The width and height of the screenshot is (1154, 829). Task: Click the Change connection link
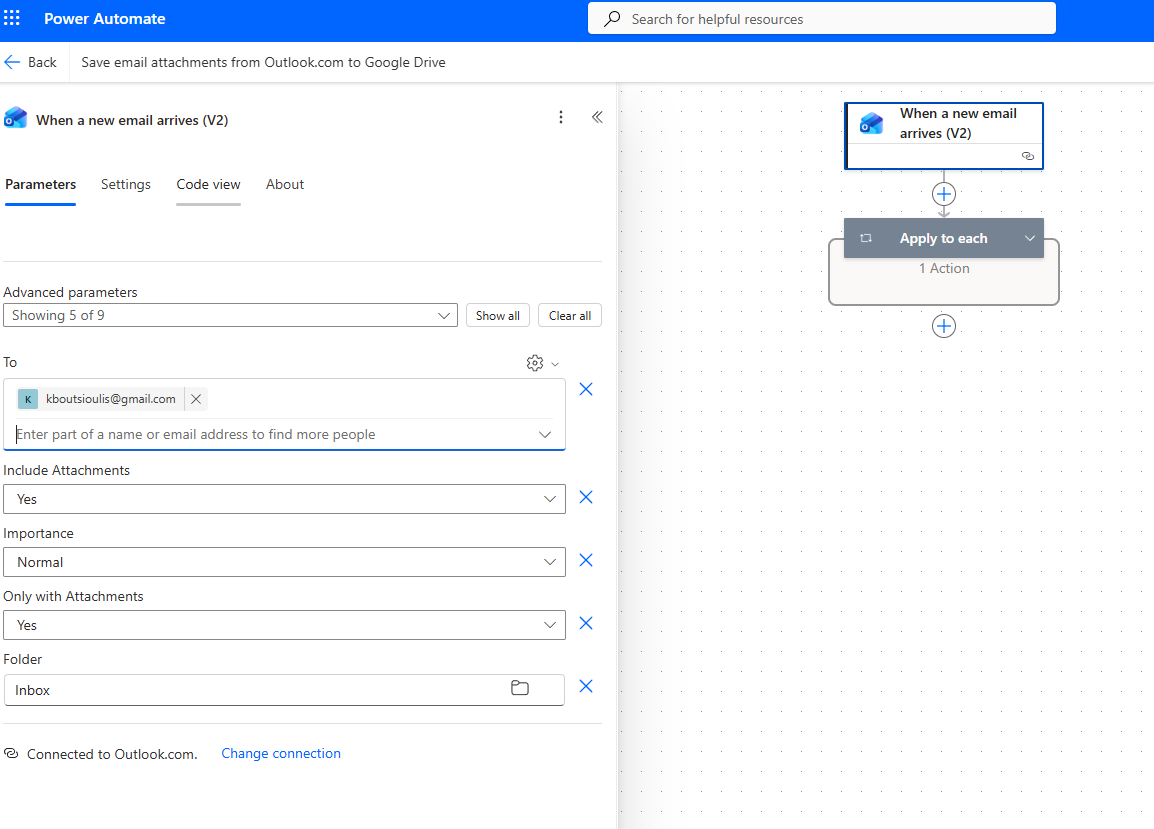(x=281, y=753)
